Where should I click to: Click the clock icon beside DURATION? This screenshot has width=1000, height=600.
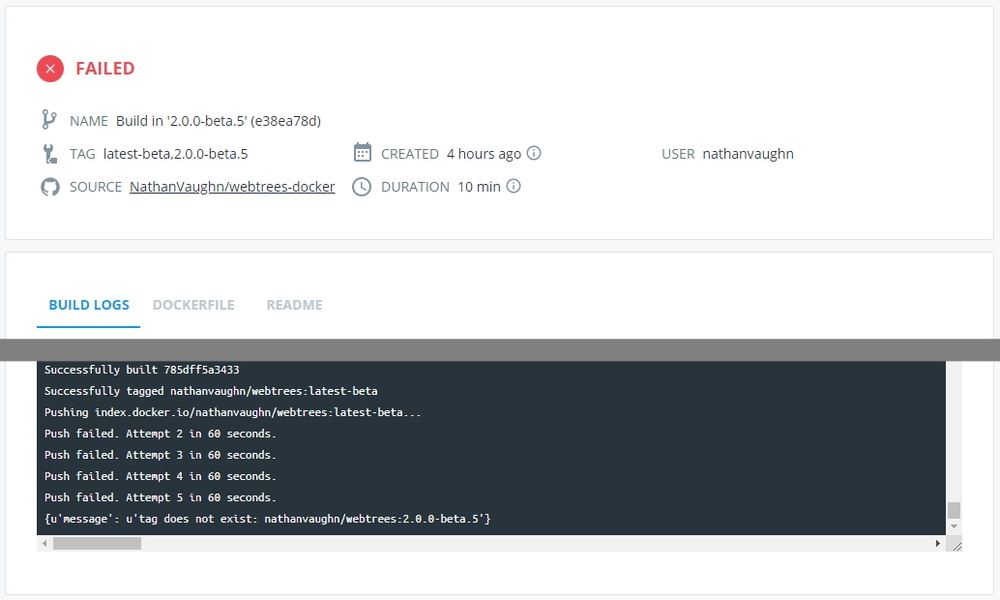point(362,187)
